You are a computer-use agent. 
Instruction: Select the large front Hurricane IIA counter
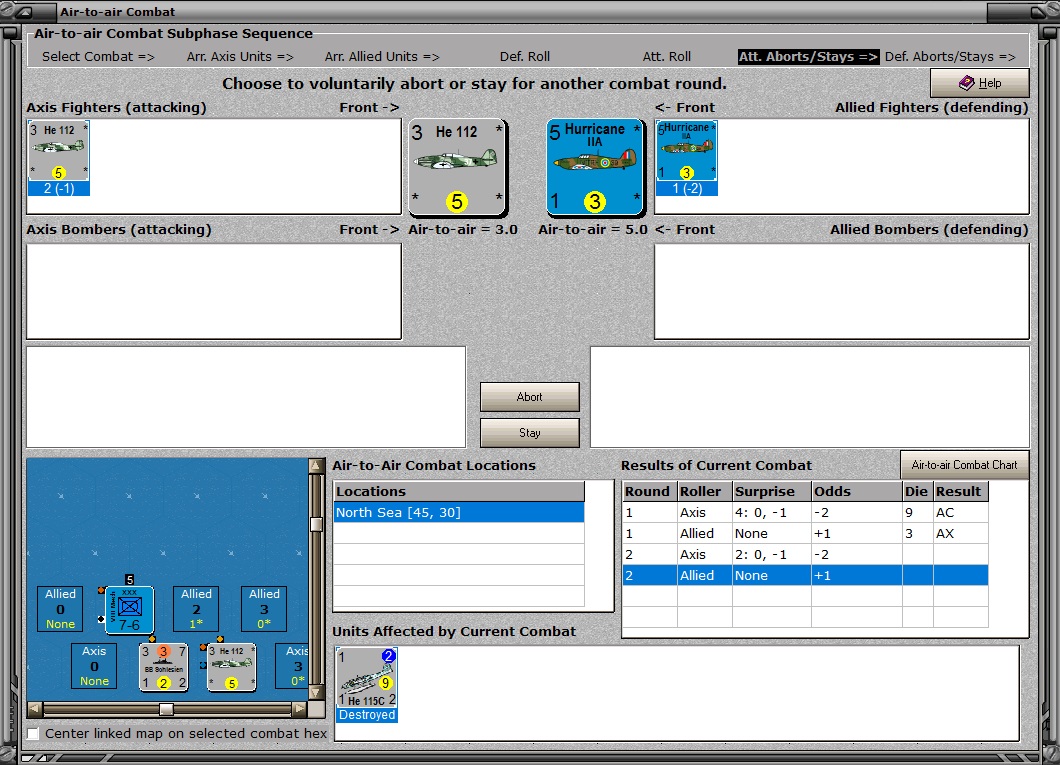click(x=594, y=168)
